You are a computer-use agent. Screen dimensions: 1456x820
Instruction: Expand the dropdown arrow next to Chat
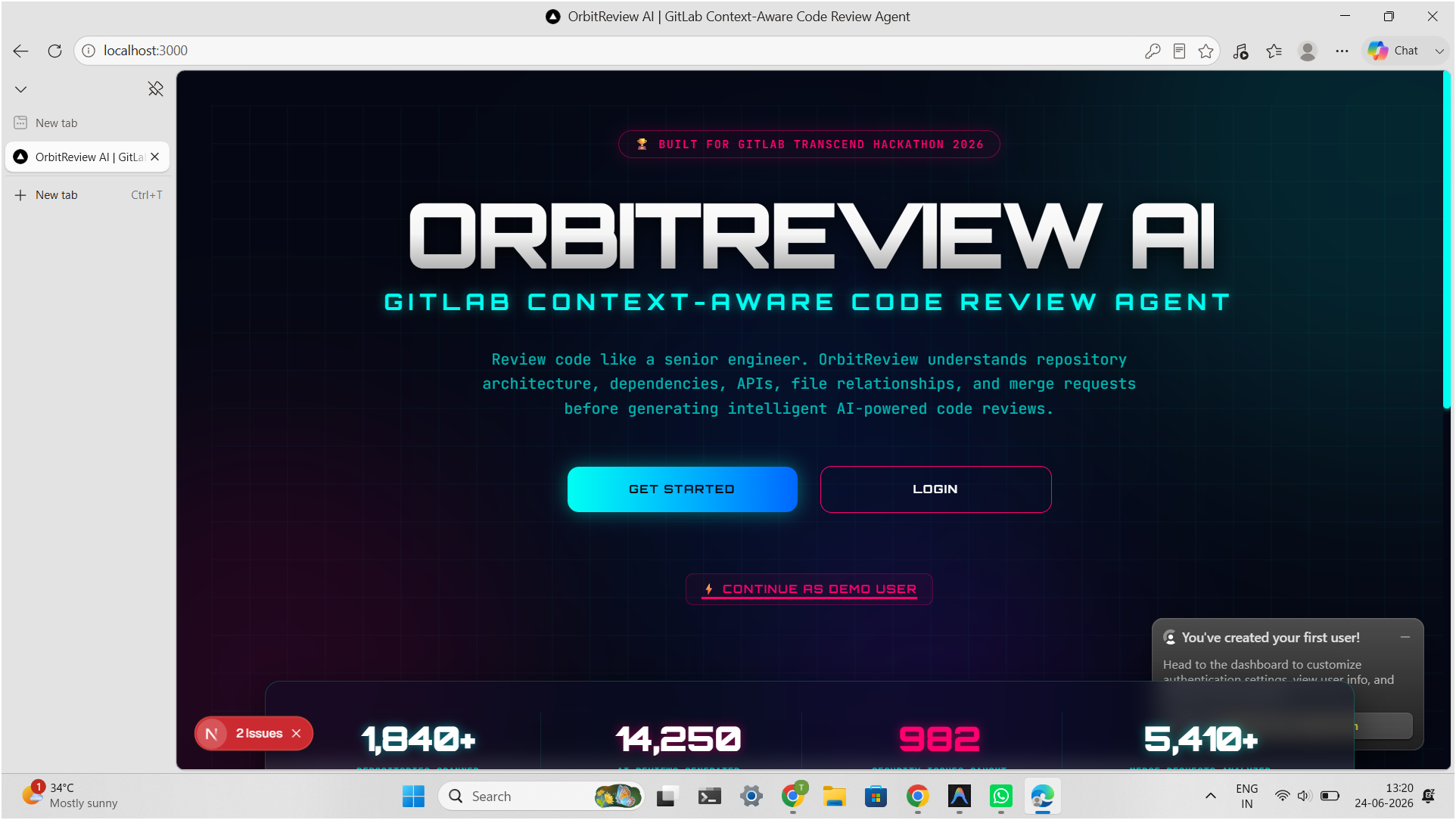(1439, 51)
